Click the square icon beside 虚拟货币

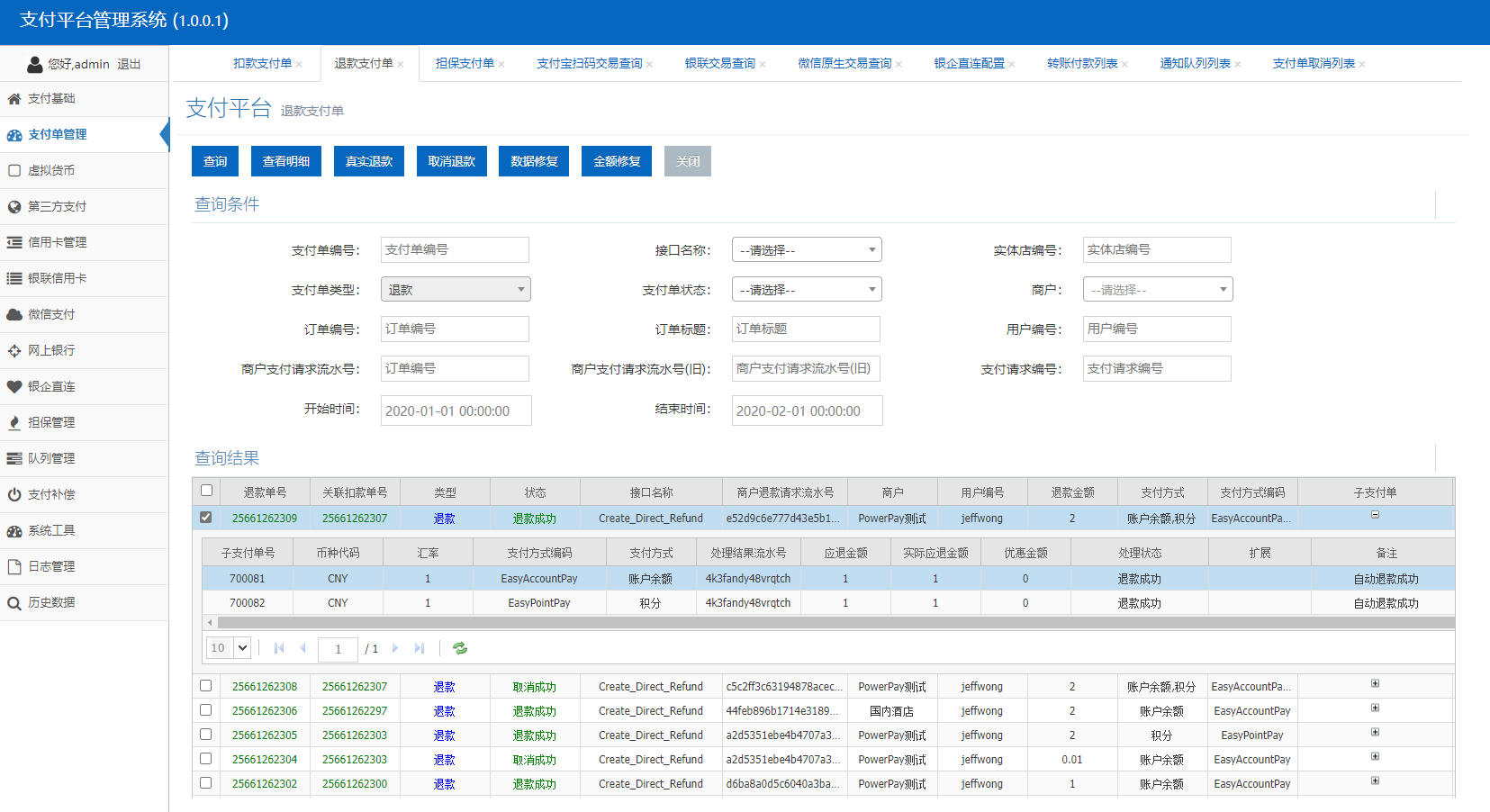(x=14, y=170)
